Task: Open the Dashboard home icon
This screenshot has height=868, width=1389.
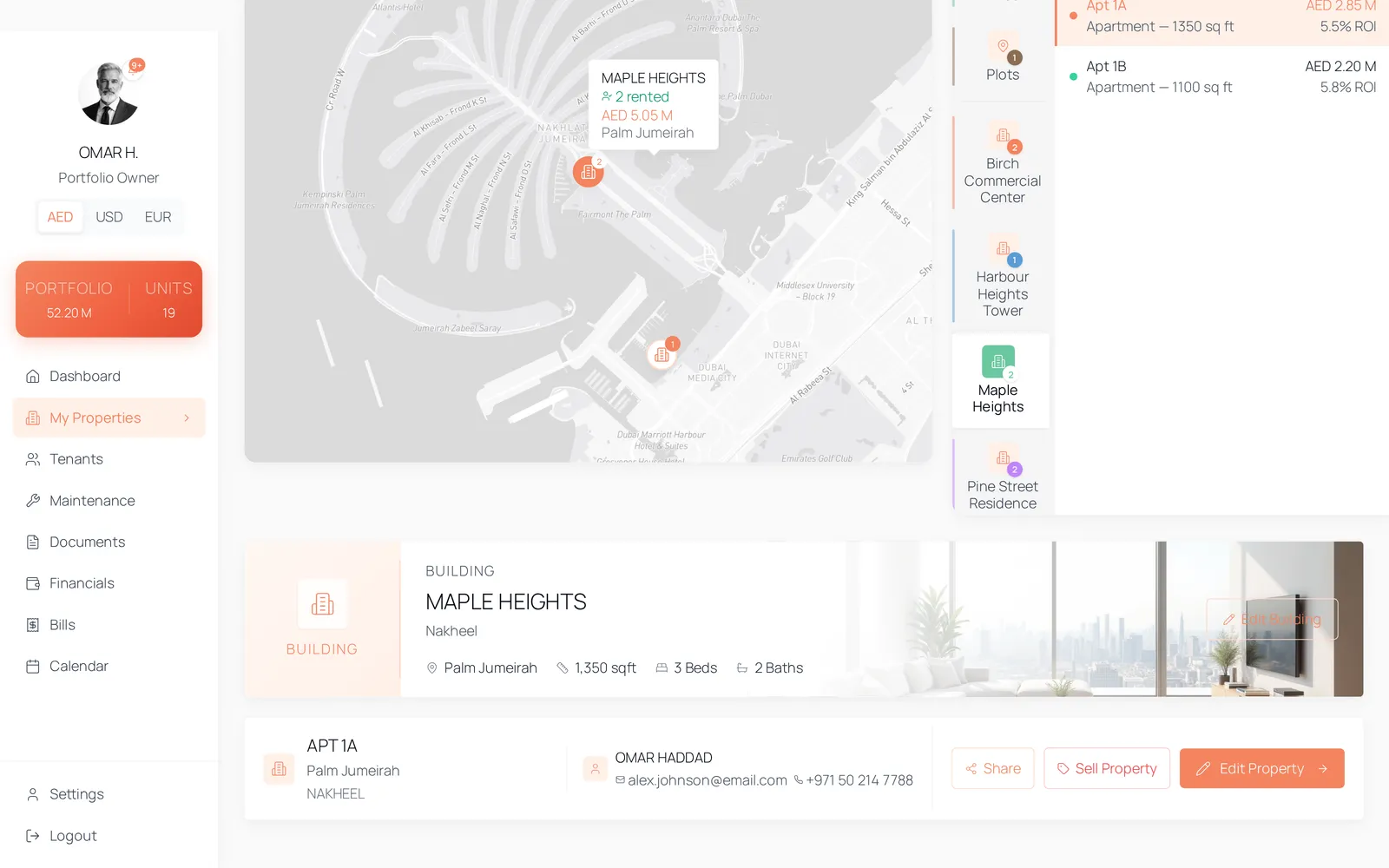Action: [x=33, y=376]
